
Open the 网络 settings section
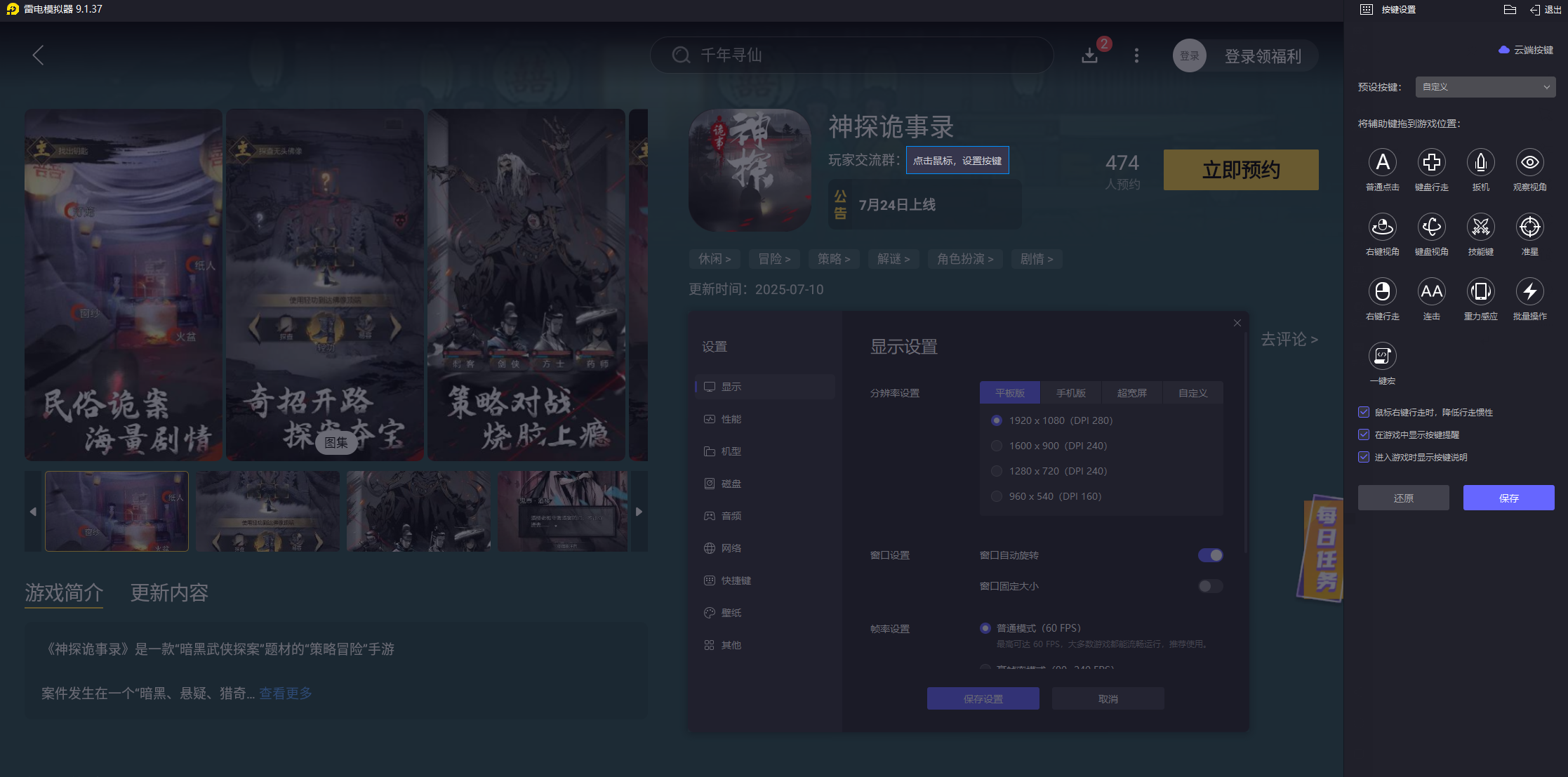[x=765, y=548]
